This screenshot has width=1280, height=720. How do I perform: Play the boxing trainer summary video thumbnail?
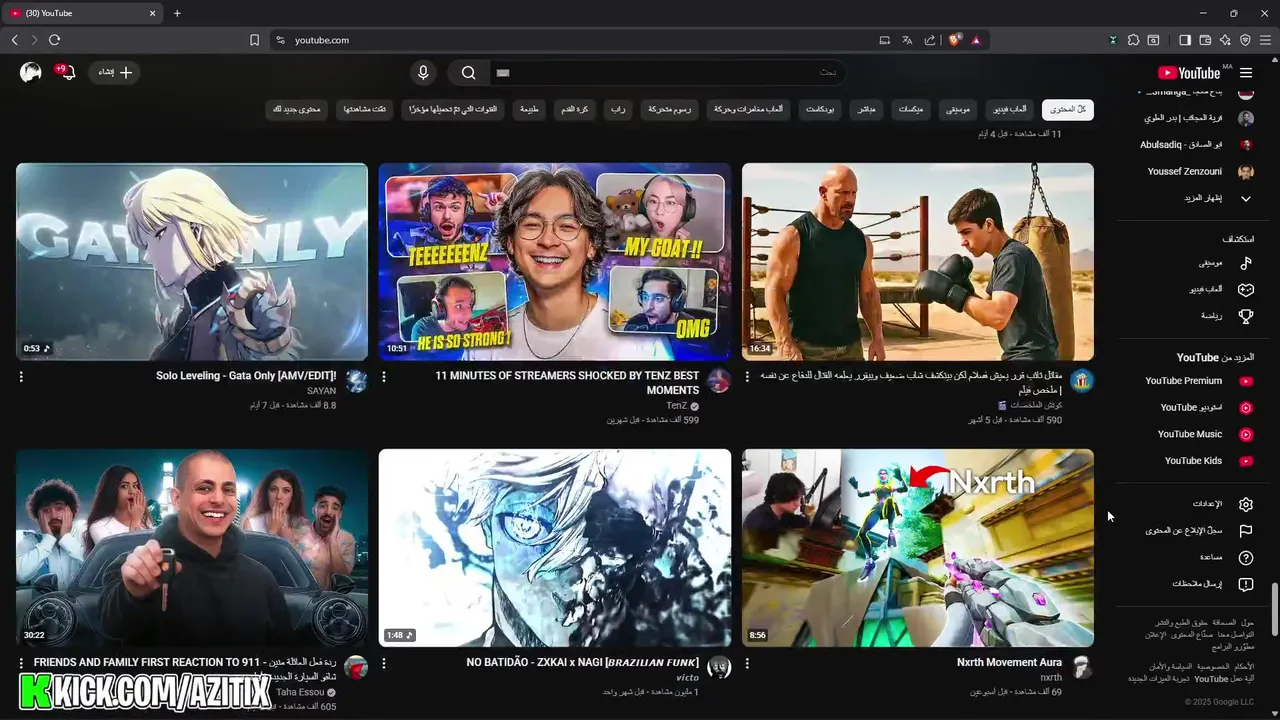(x=918, y=261)
